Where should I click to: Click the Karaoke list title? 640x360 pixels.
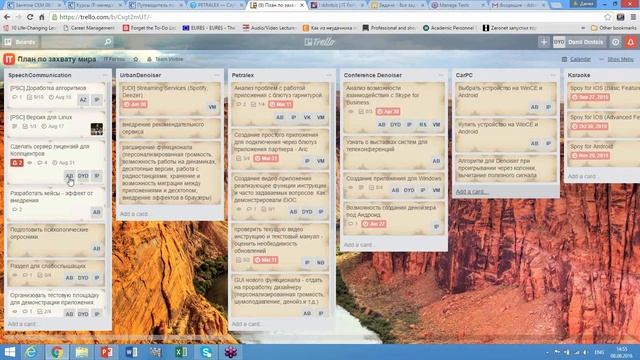(579, 75)
